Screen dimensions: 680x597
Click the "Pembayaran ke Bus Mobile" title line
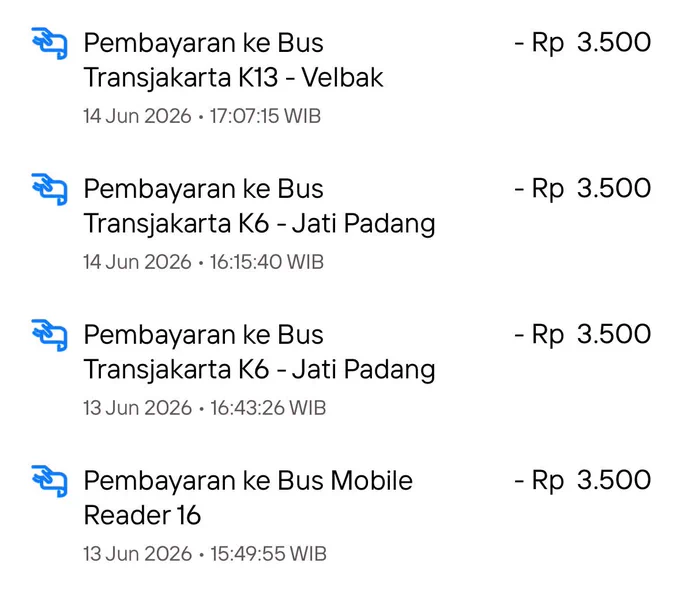pyautogui.click(x=248, y=481)
